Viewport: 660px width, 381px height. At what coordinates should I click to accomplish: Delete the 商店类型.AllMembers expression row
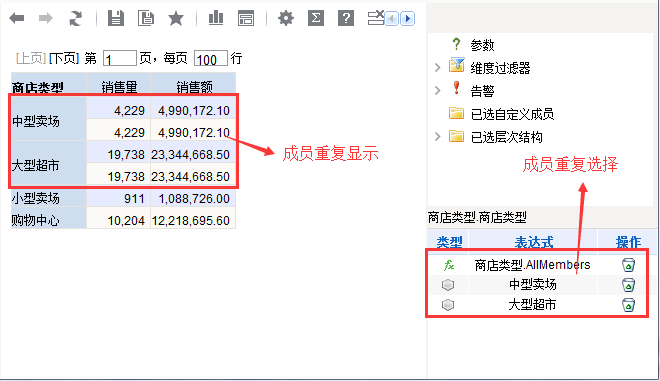(x=628, y=265)
